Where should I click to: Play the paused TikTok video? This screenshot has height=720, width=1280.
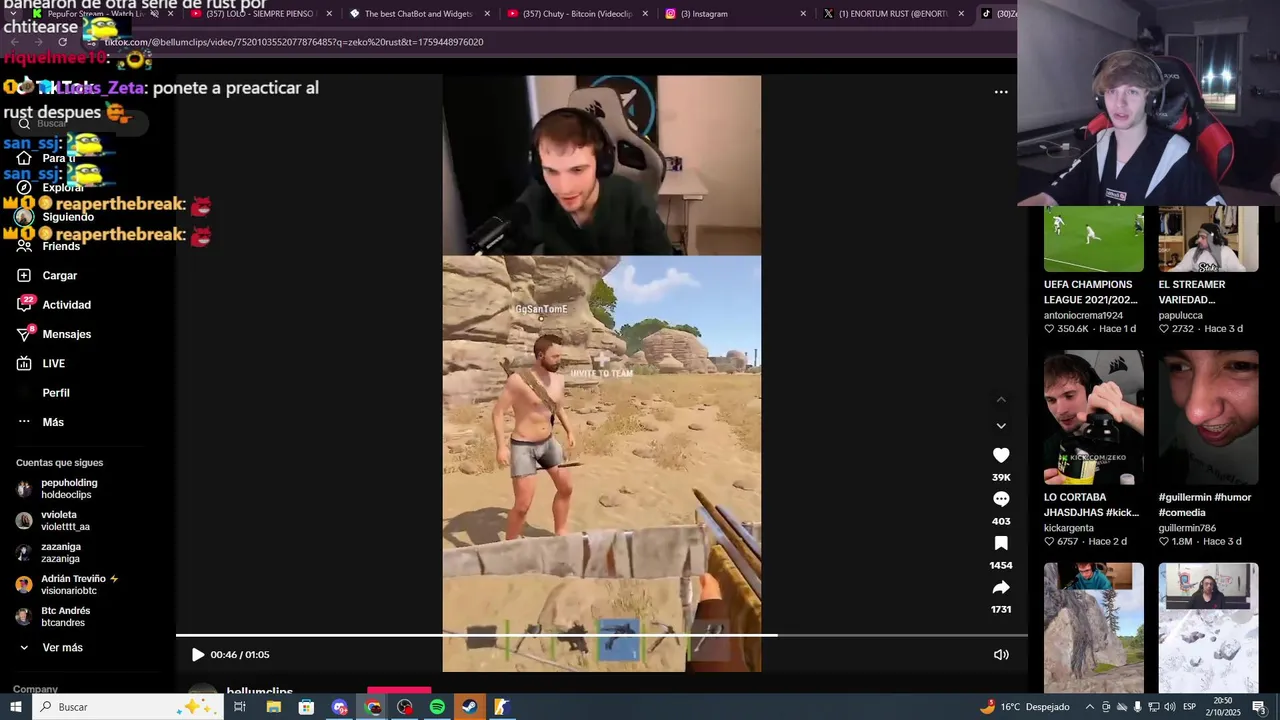[x=198, y=655]
